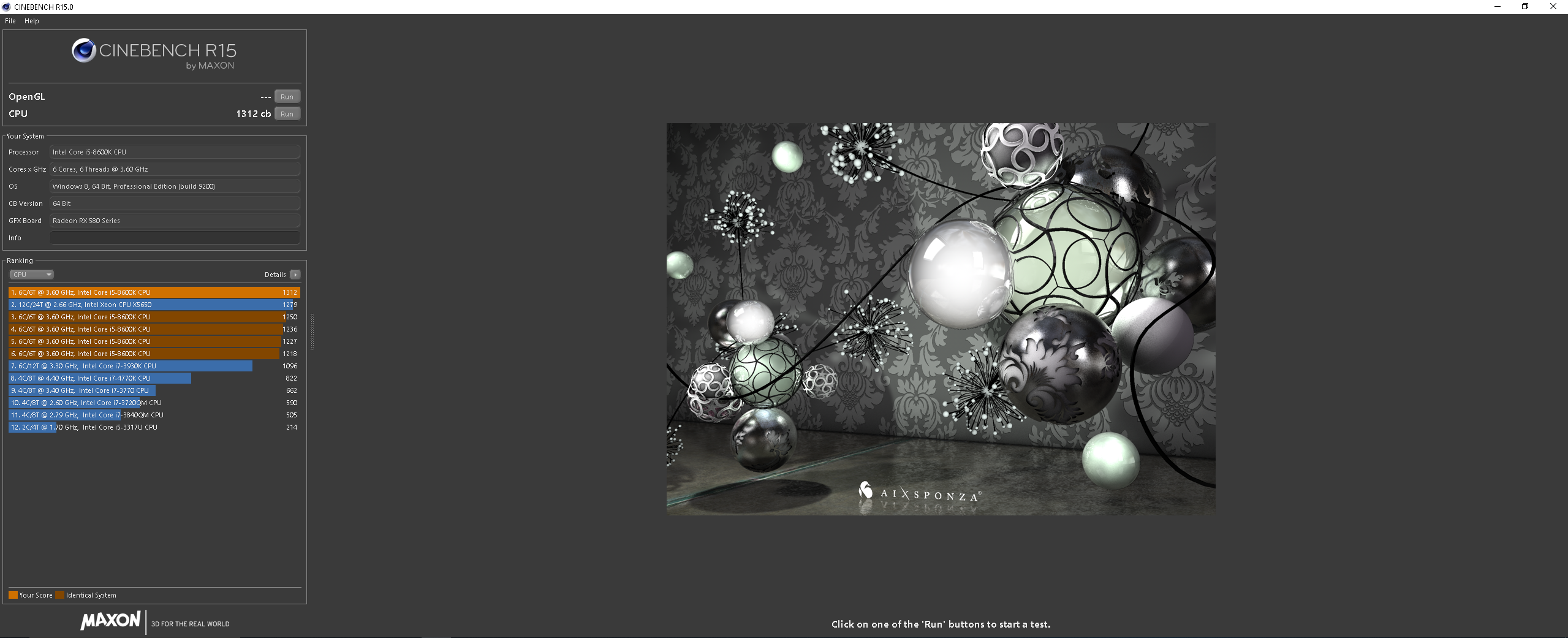
Task: Click the Details label in Ranking
Action: 275,275
